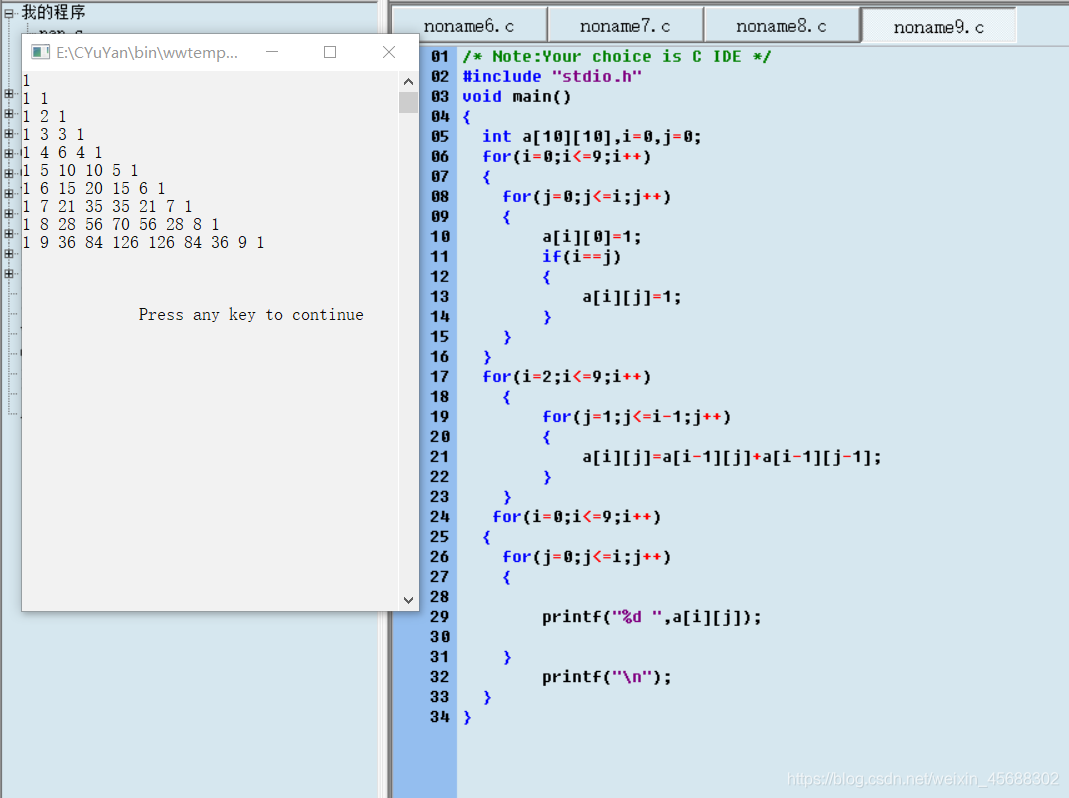Click the 'for(i=2;i<=9;i++)' loop line
This screenshot has height=798, width=1069.
click(x=567, y=376)
